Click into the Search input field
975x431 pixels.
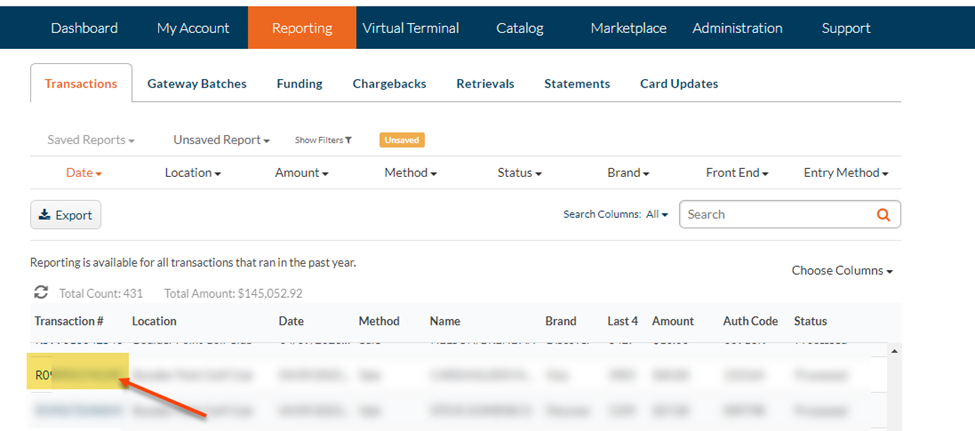click(775, 215)
